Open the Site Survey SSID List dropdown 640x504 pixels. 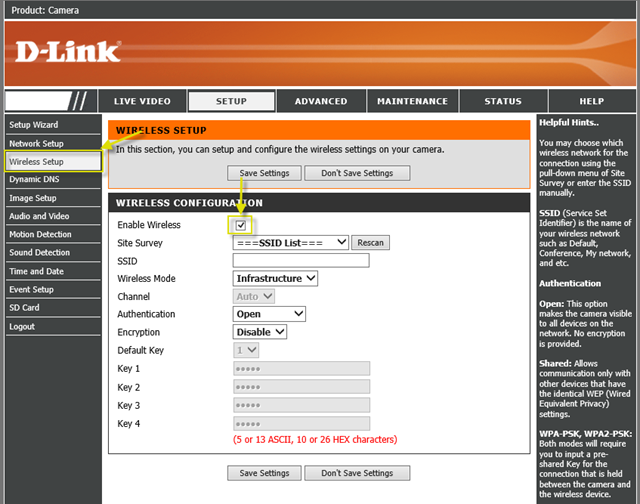tap(290, 242)
